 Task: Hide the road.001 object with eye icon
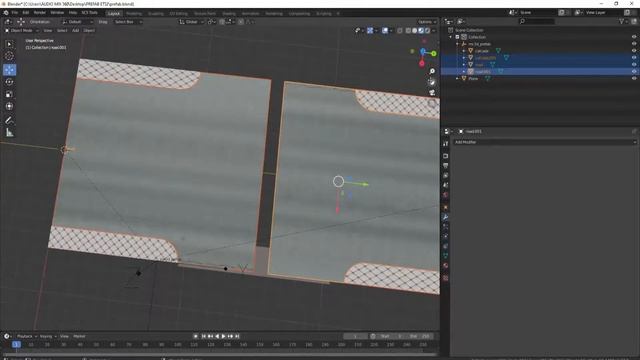pos(634,71)
